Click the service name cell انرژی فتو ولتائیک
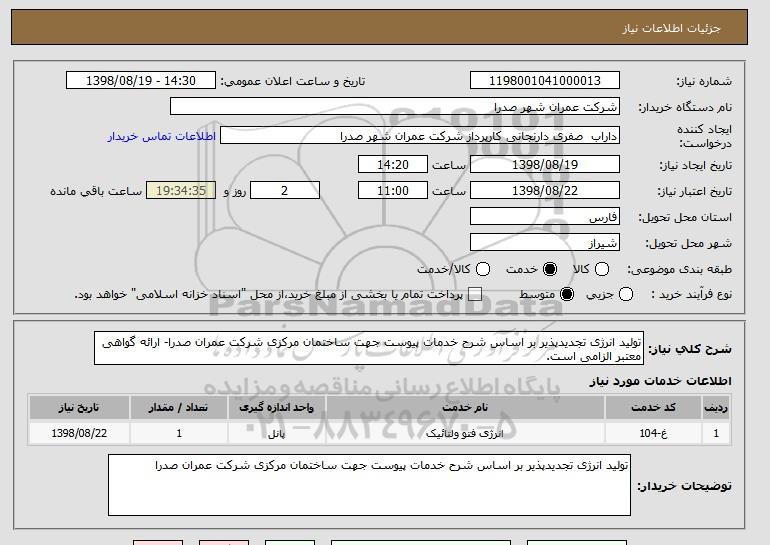 click(x=465, y=434)
